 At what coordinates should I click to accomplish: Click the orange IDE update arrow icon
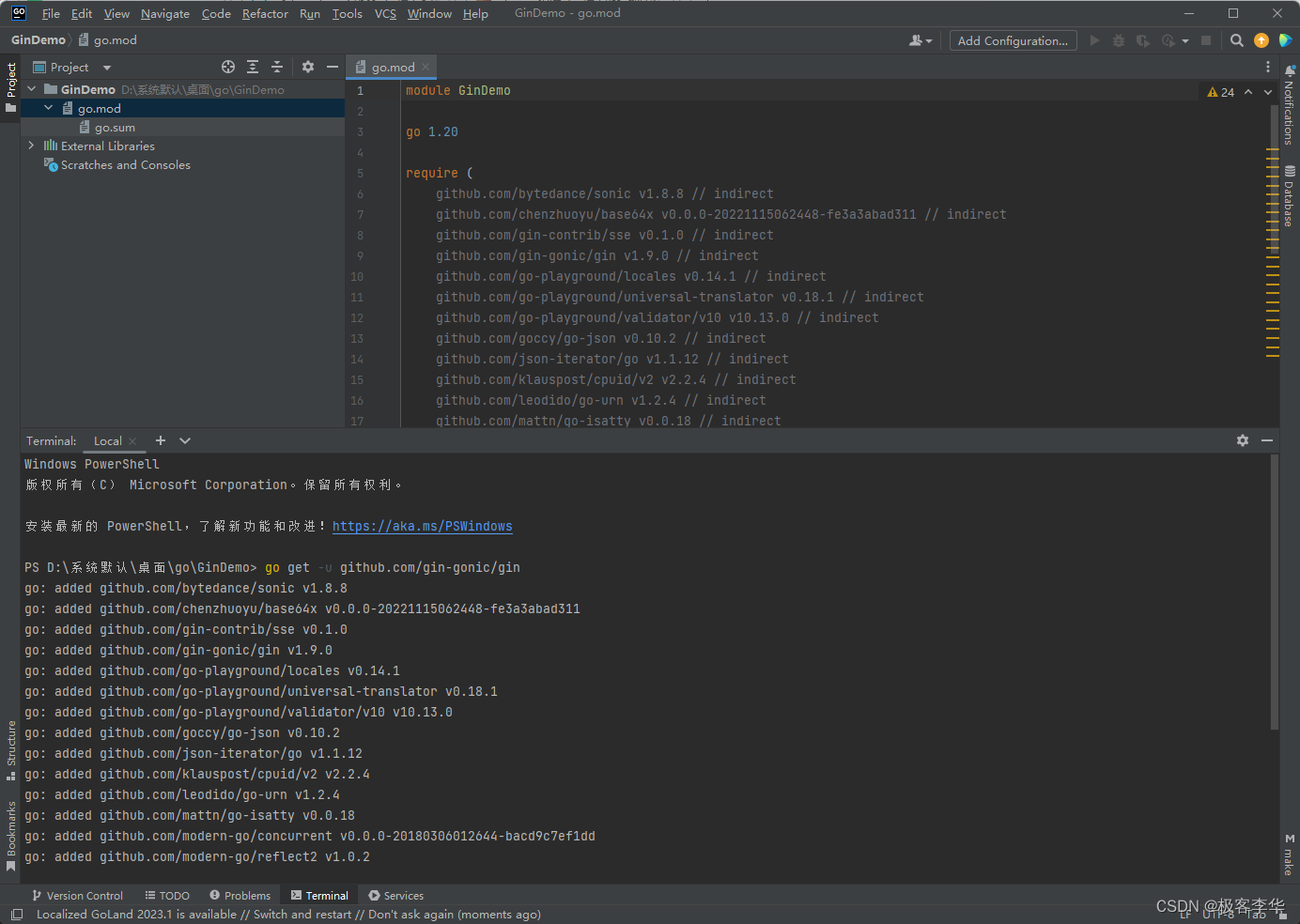tap(1261, 40)
